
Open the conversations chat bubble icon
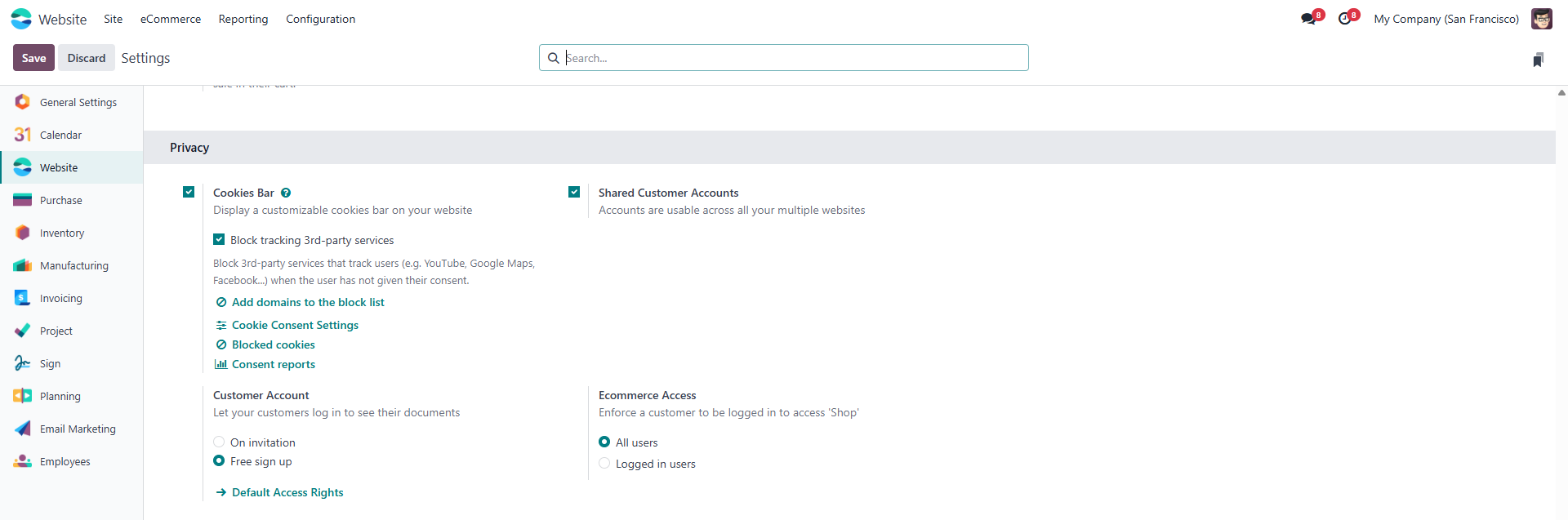1308,19
